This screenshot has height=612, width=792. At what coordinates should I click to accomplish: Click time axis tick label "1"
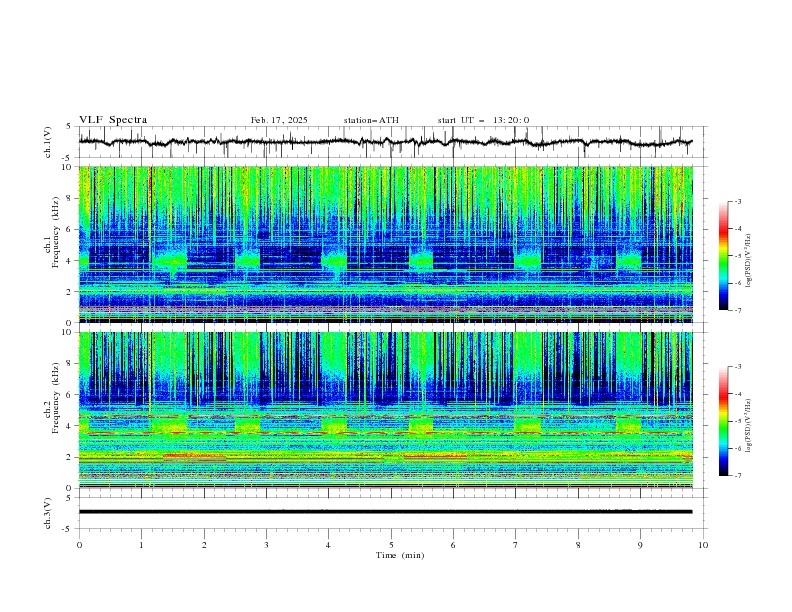(x=142, y=545)
